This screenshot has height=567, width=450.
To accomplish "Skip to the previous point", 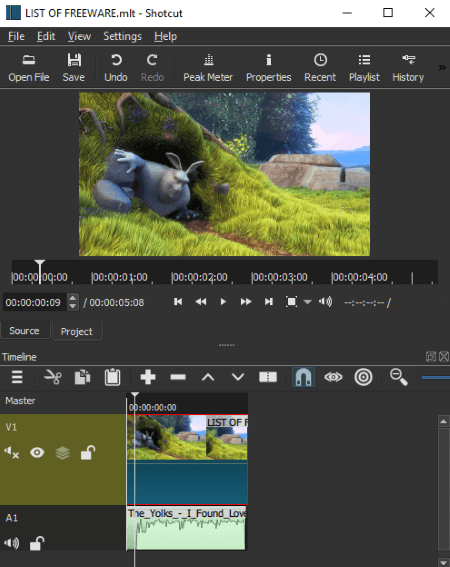I will (178, 302).
